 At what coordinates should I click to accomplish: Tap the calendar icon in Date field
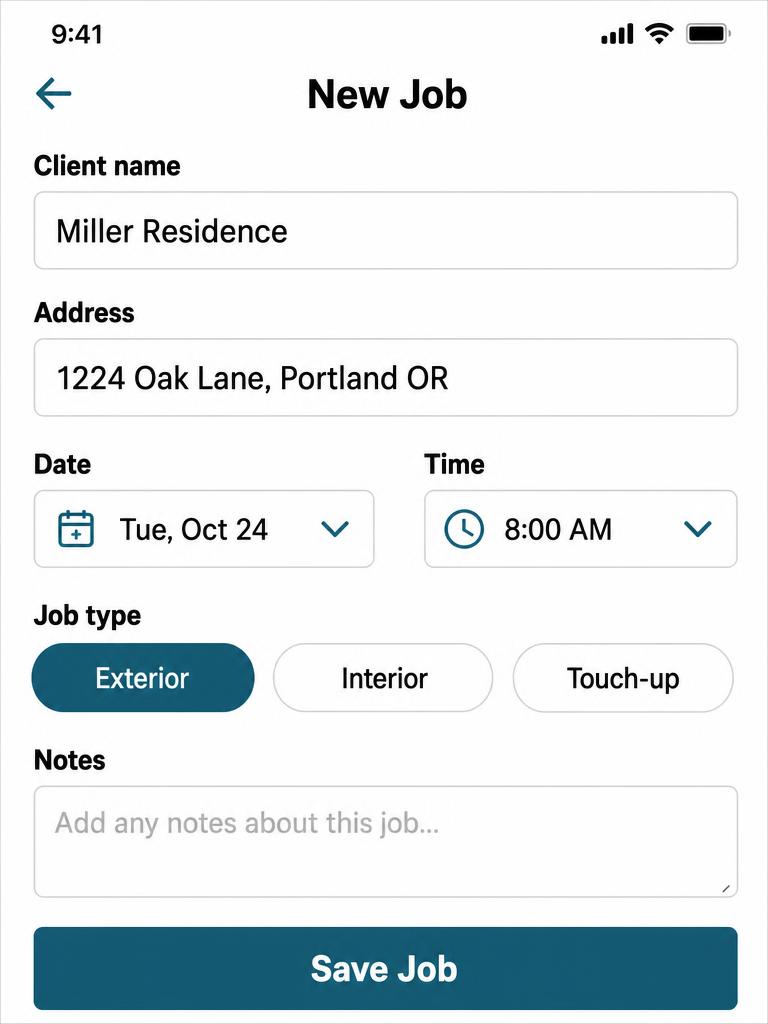[76, 528]
